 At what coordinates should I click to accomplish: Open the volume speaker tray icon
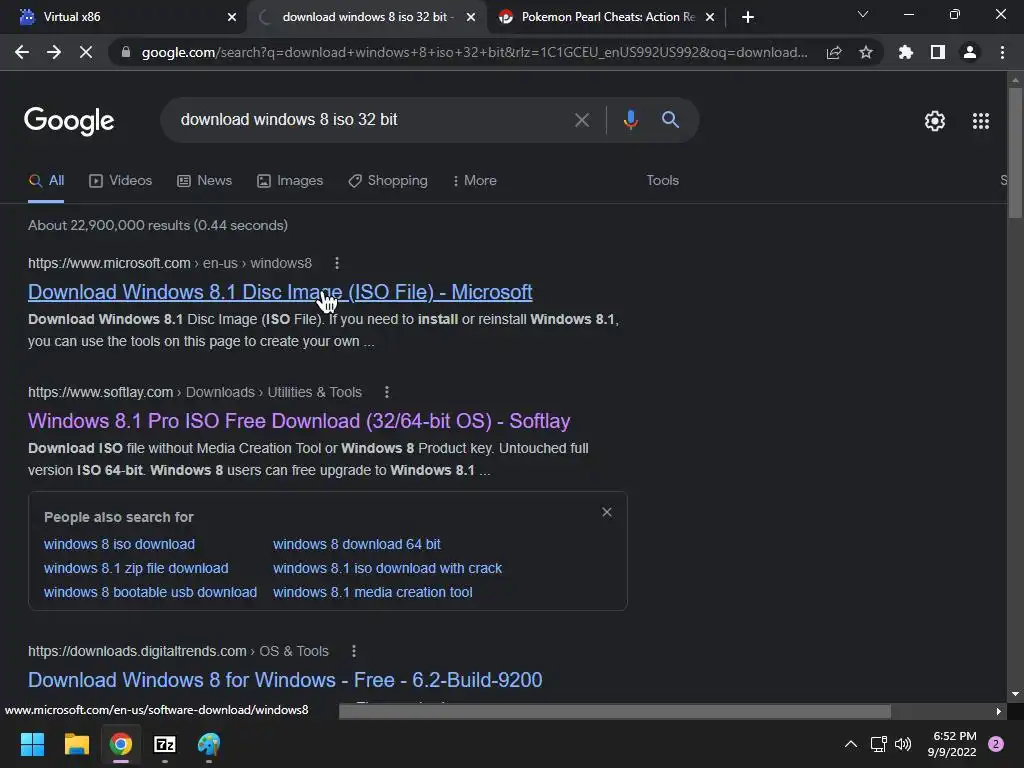tap(903, 744)
